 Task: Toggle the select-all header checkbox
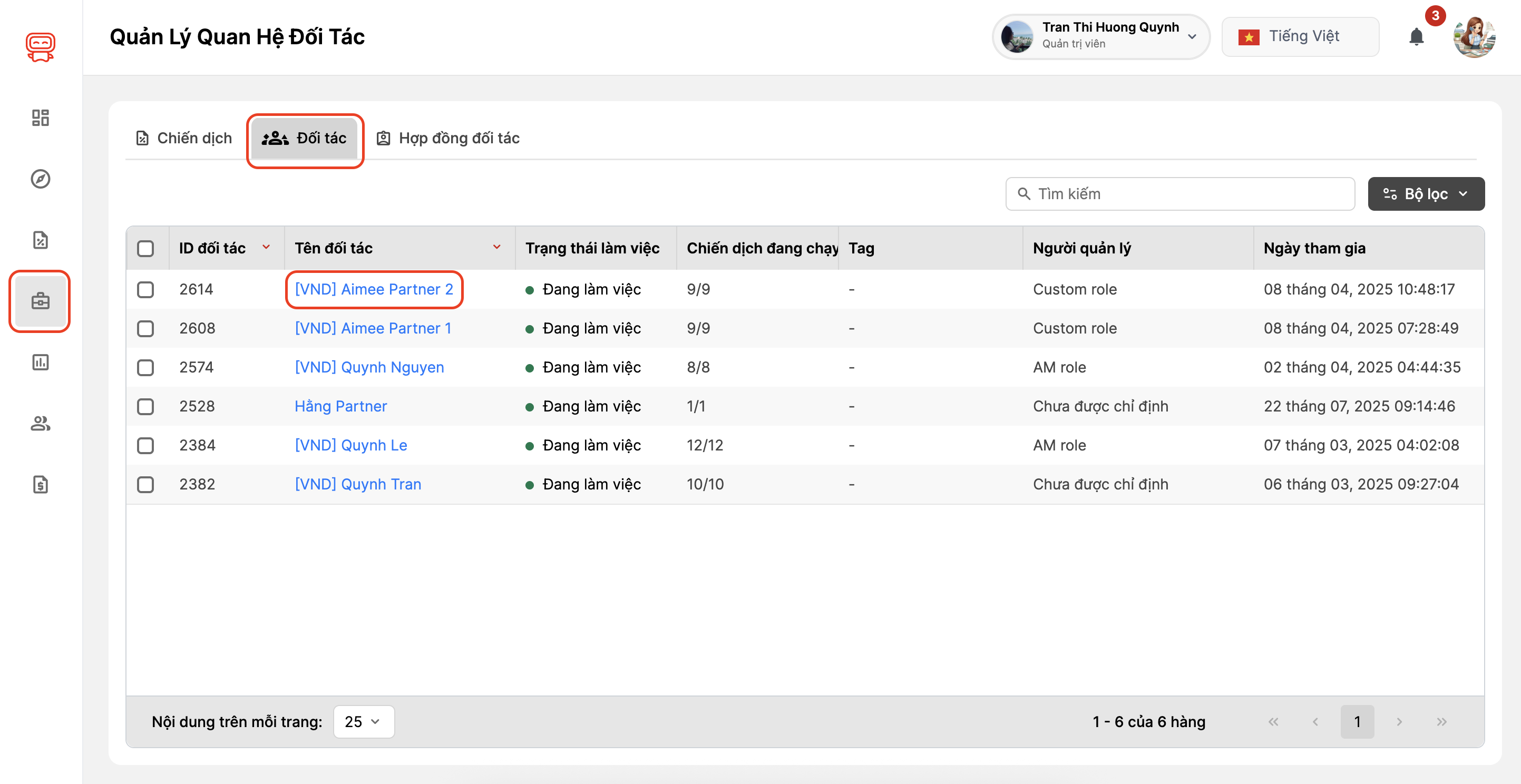(x=145, y=248)
